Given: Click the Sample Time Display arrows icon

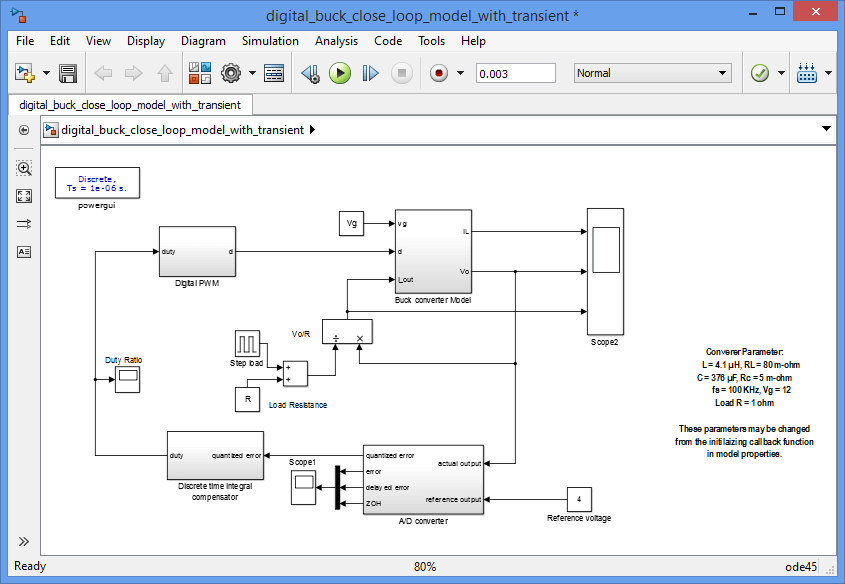Looking at the screenshot, I should pyautogui.click(x=24, y=224).
